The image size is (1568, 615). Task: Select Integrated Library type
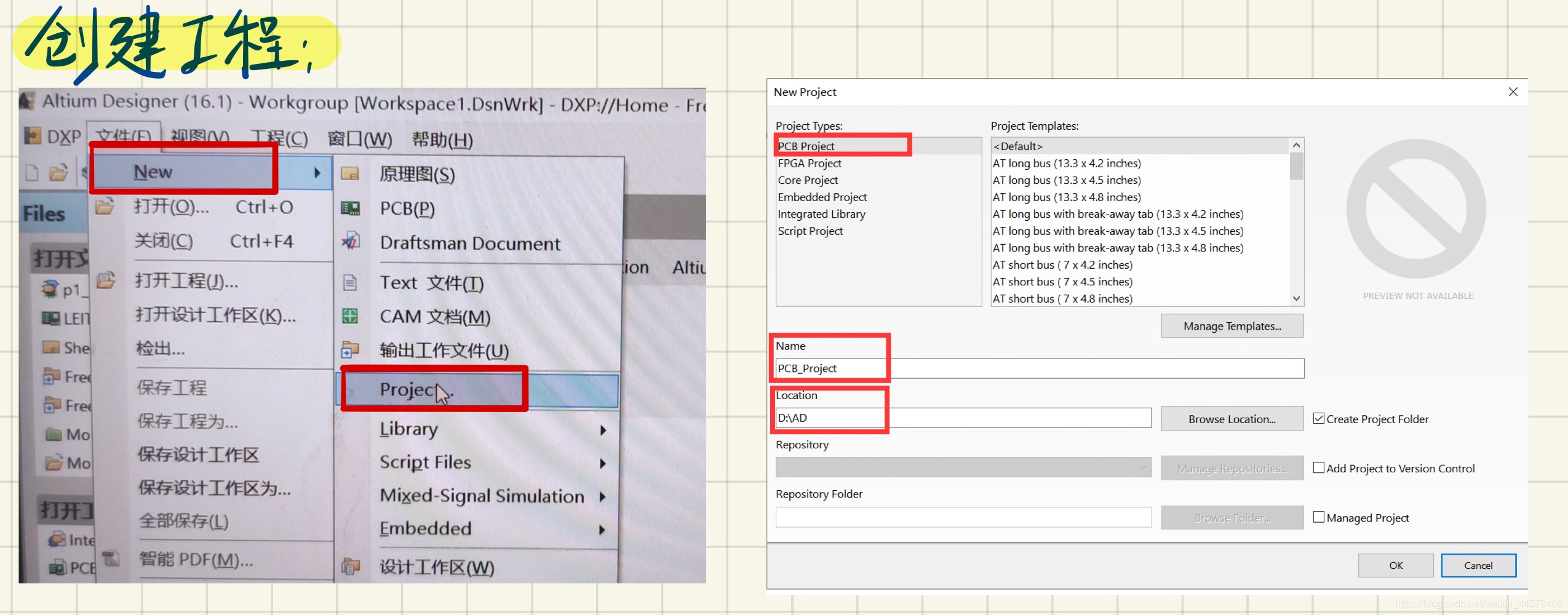(x=821, y=214)
